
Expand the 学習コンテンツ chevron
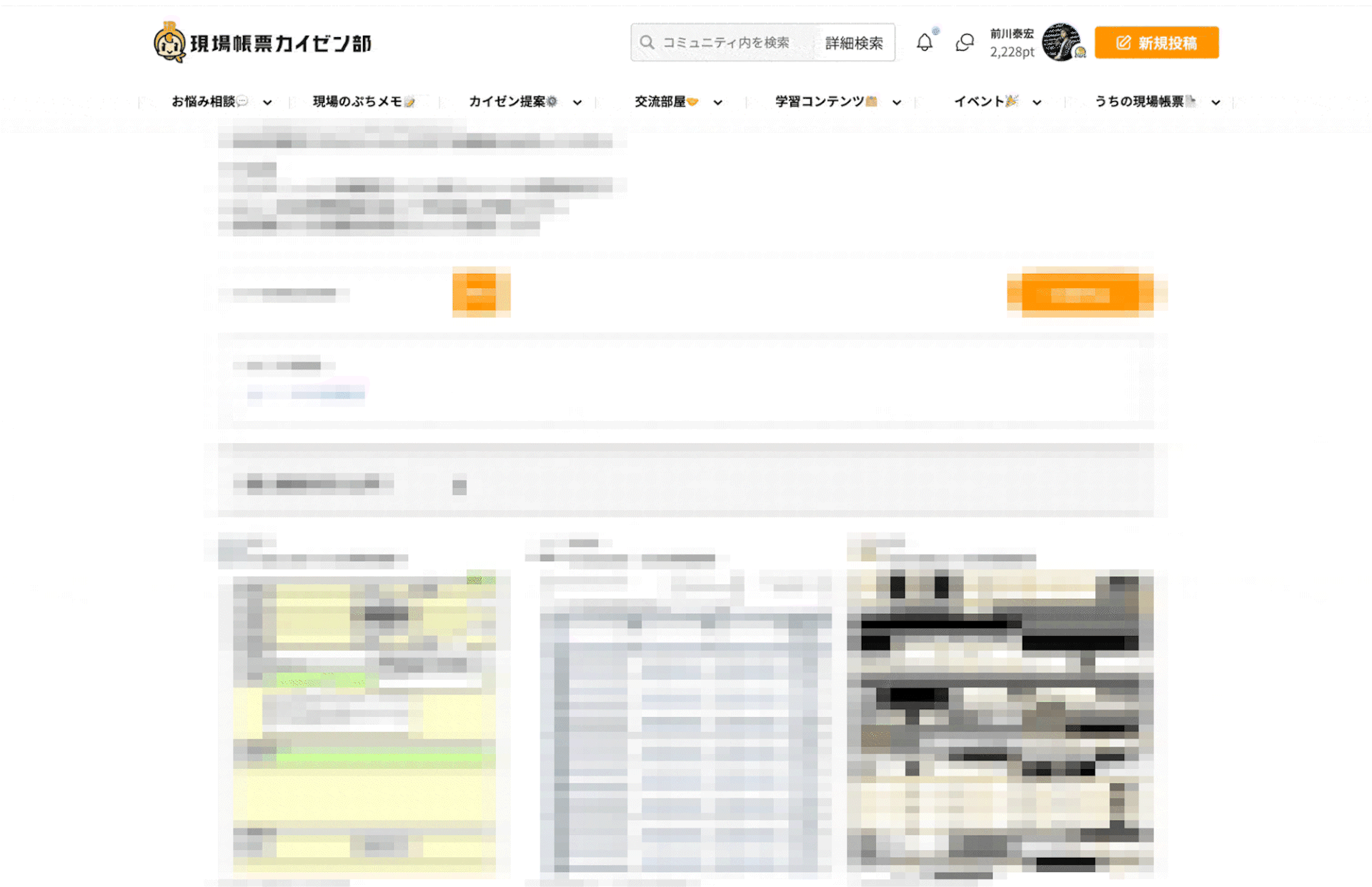coord(897,102)
